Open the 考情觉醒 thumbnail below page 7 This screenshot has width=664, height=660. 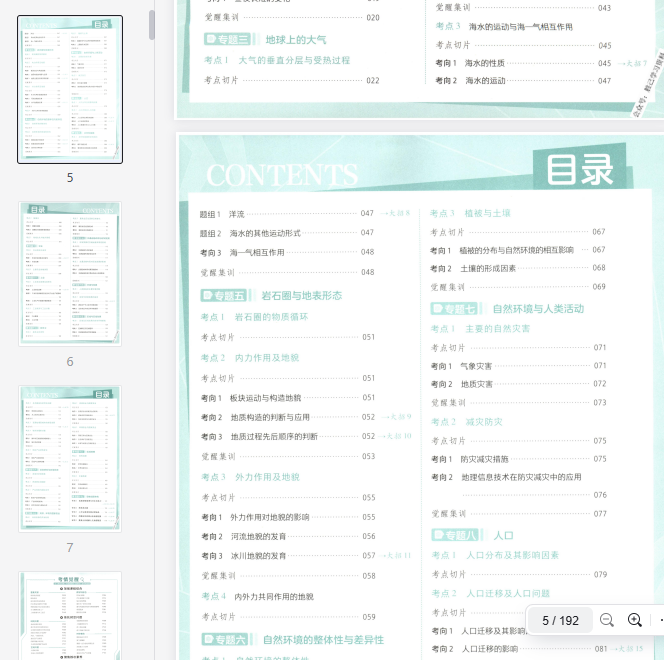tap(70, 616)
